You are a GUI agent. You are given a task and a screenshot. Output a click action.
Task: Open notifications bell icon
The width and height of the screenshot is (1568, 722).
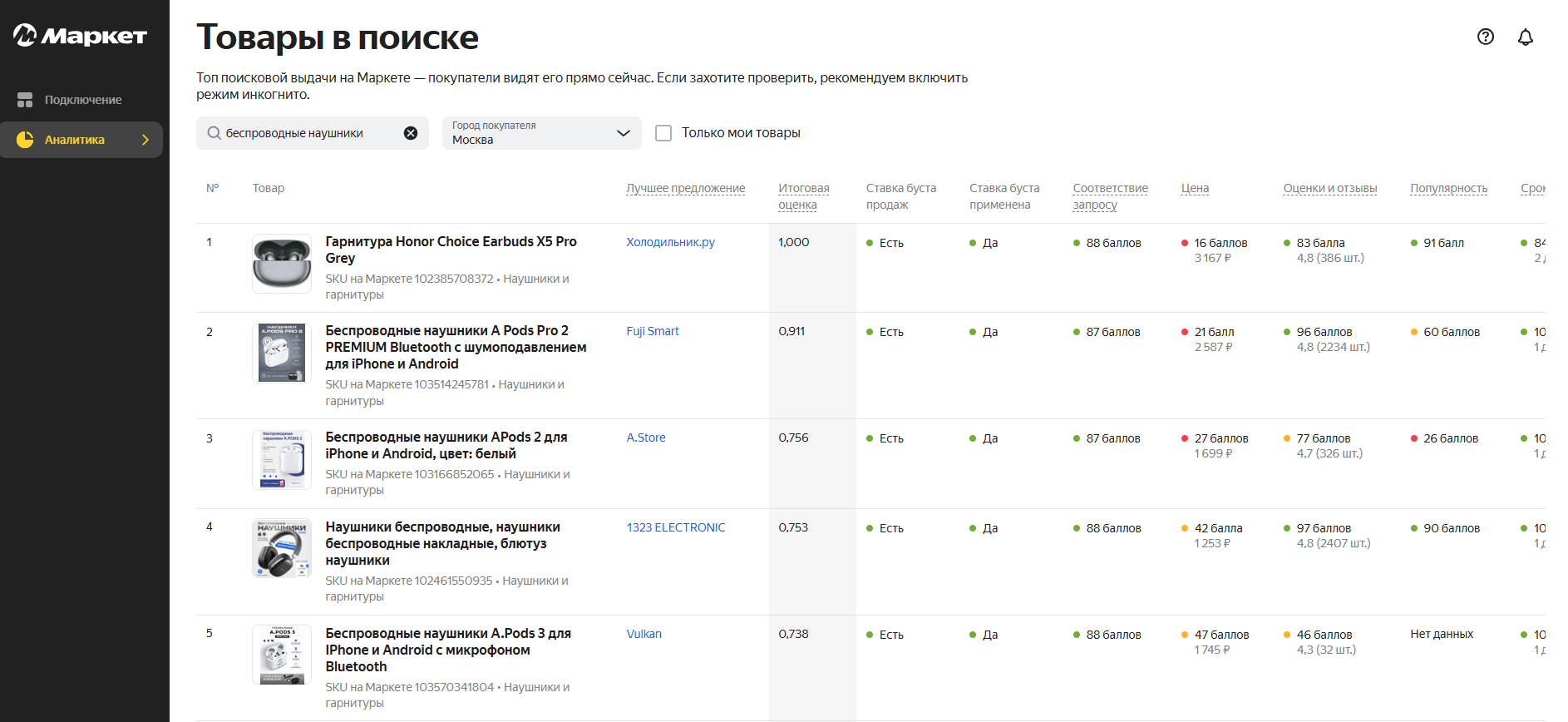tap(1526, 37)
